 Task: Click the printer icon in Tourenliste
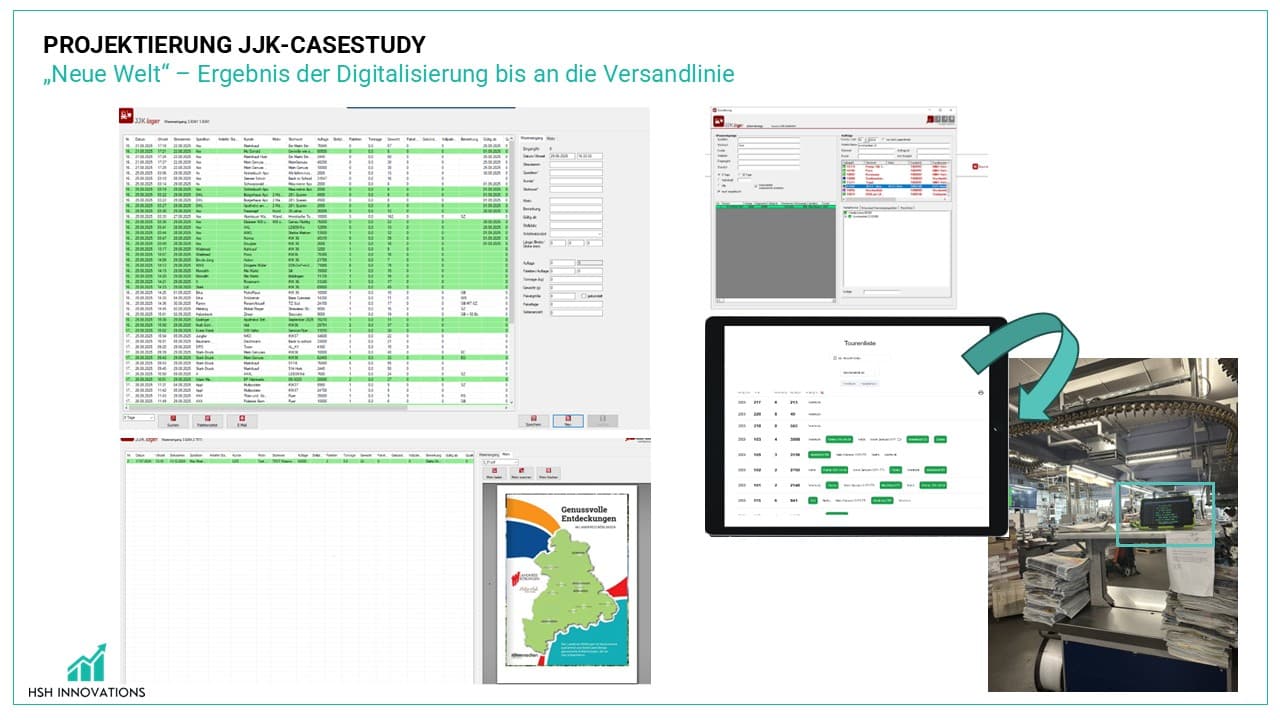point(980,393)
